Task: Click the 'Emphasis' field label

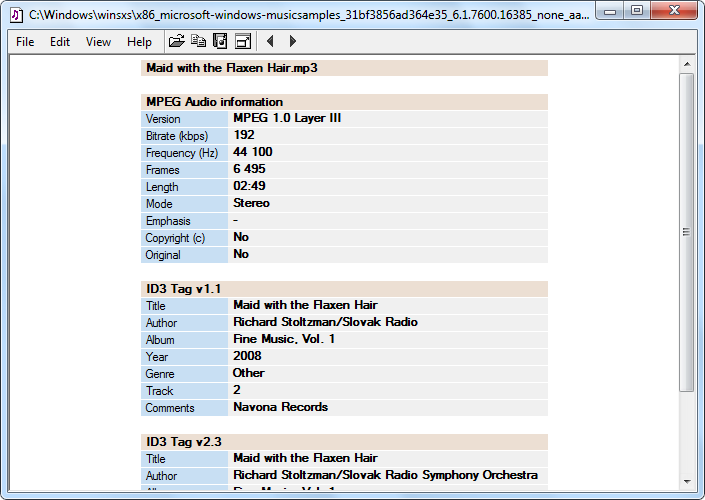Action: click(168, 221)
